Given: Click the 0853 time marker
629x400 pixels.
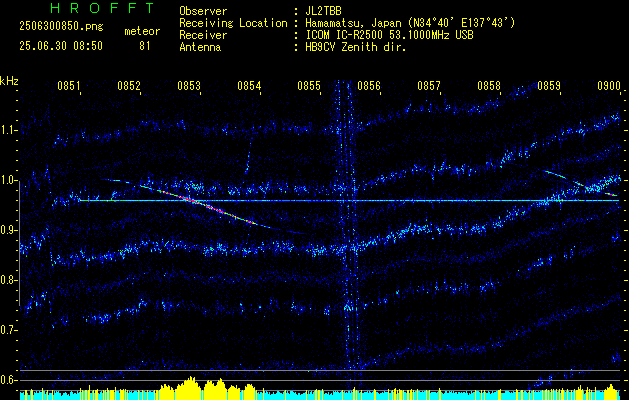Looking at the screenshot, I should tap(189, 86).
